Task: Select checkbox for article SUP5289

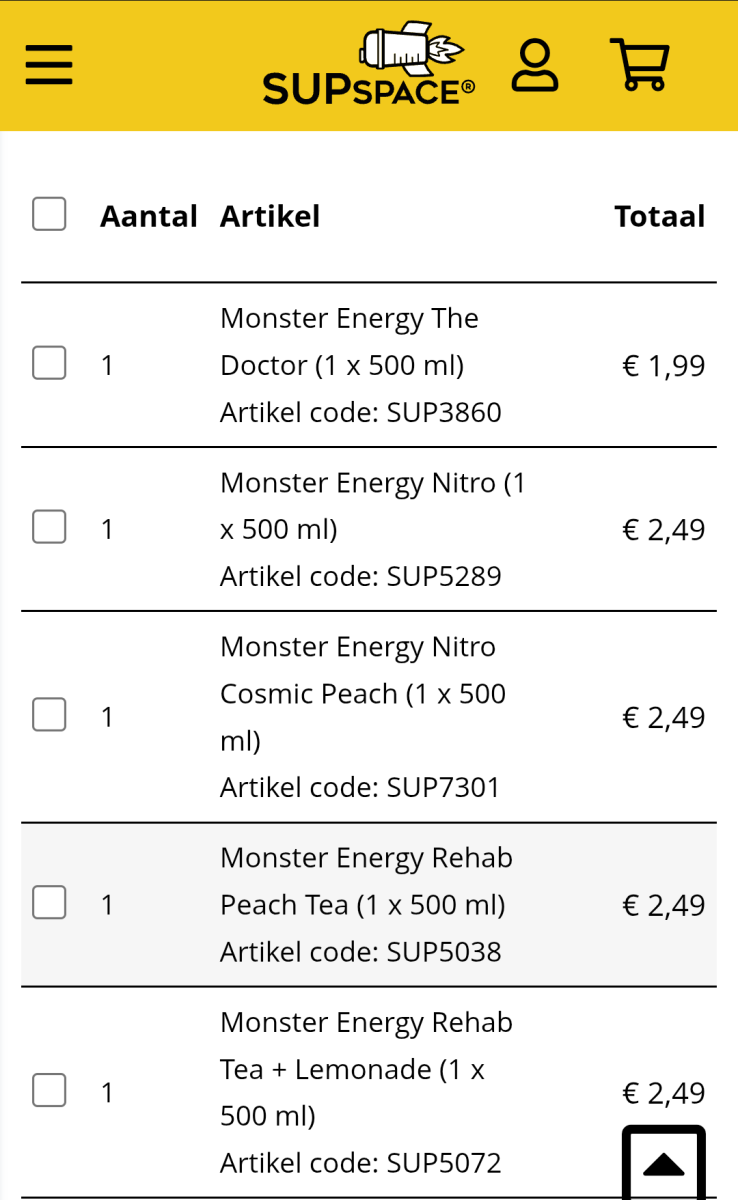Action: [x=49, y=527]
